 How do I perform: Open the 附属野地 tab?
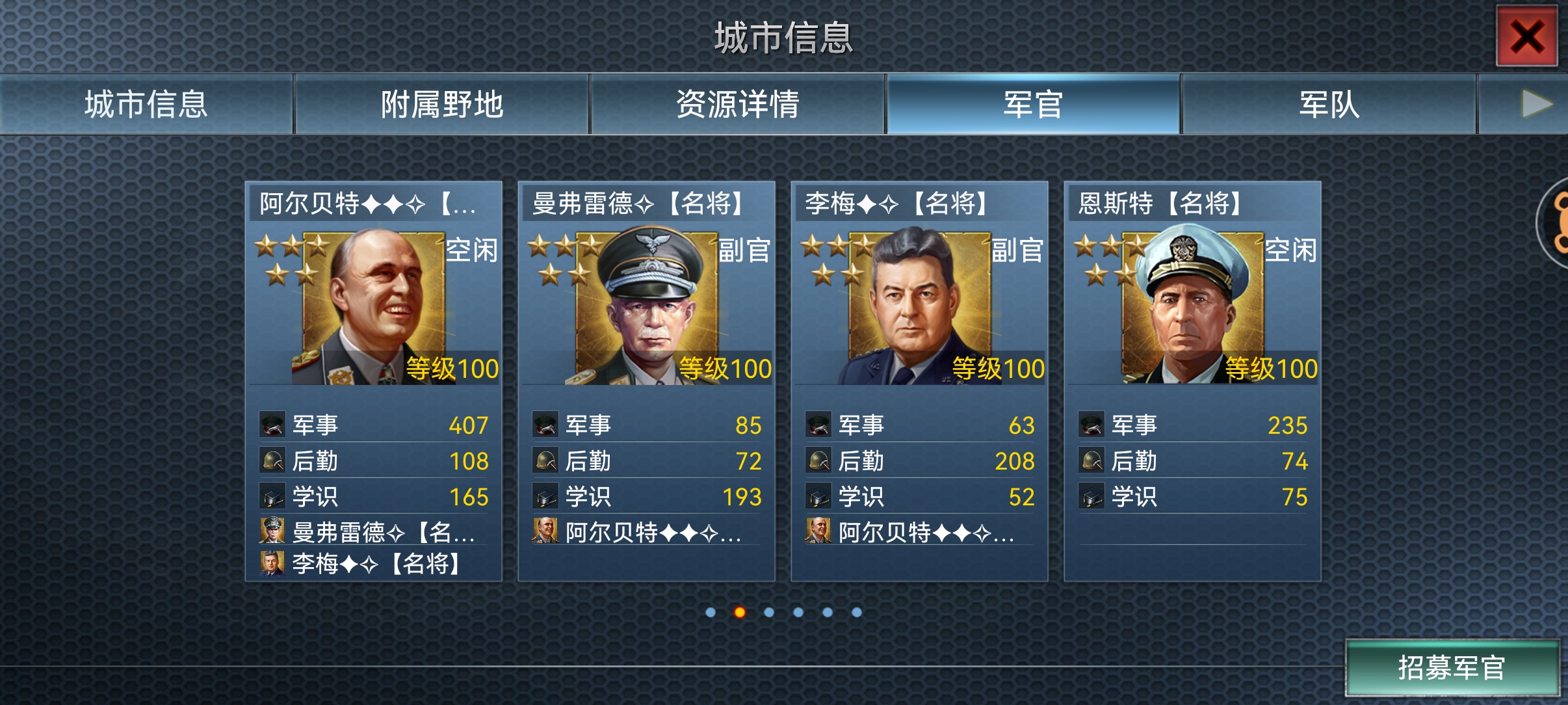pyautogui.click(x=442, y=104)
